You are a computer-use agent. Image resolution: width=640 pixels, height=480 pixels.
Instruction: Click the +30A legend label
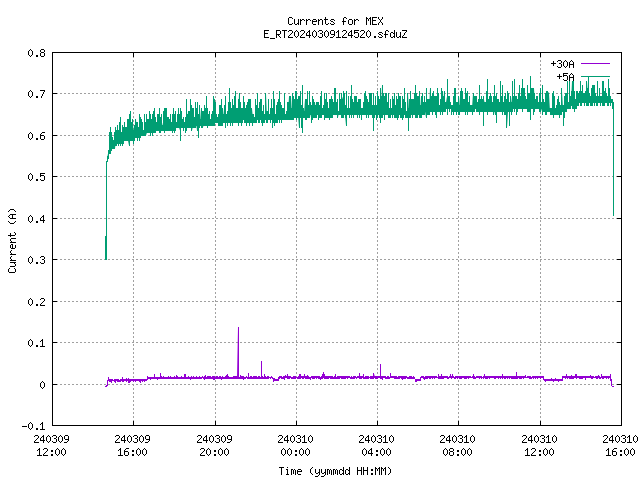coord(562,64)
